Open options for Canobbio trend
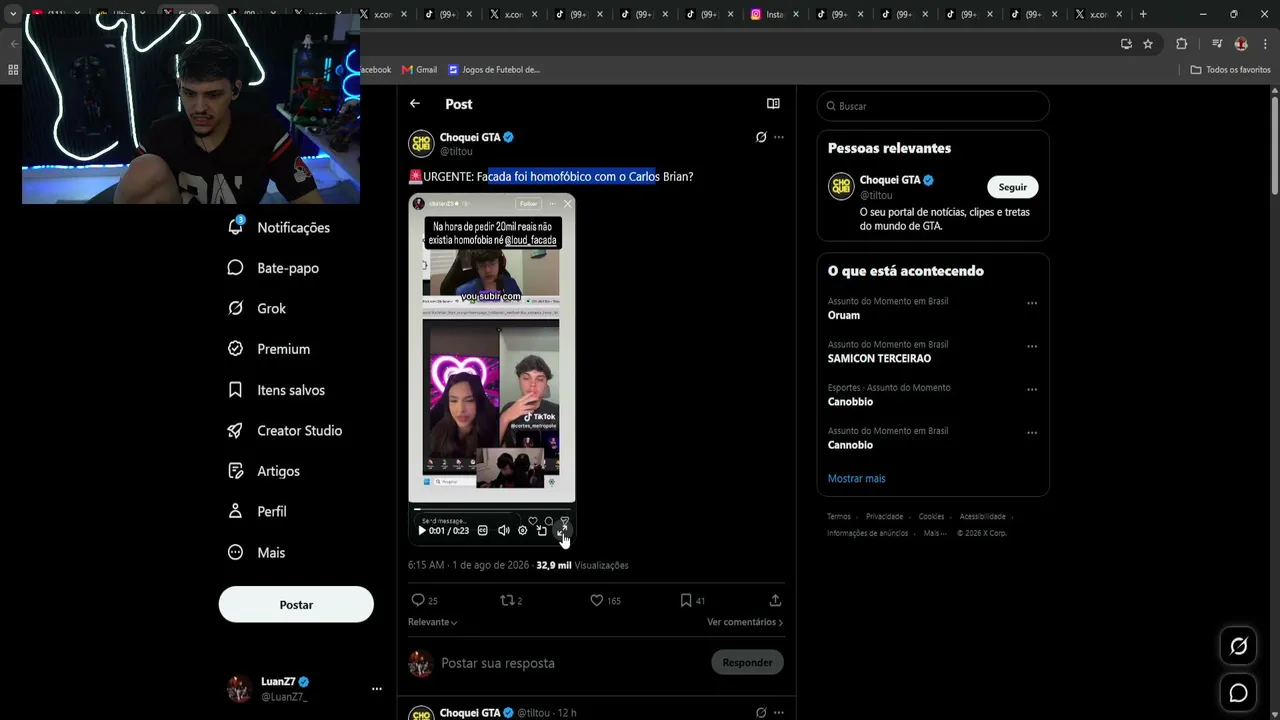Viewport: 1280px width, 720px height. (x=1032, y=389)
